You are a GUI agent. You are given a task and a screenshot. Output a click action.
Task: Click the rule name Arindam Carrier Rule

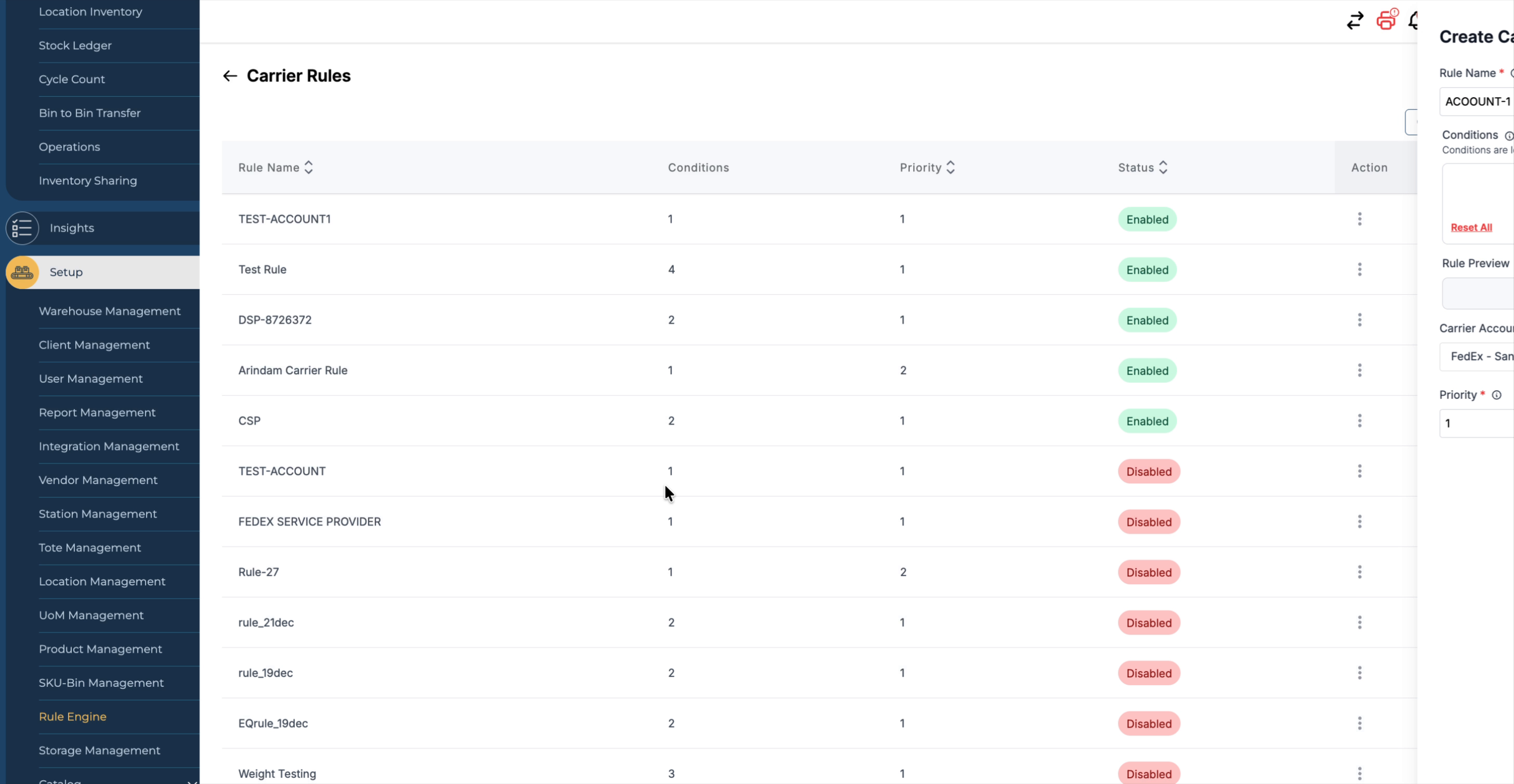tap(293, 371)
